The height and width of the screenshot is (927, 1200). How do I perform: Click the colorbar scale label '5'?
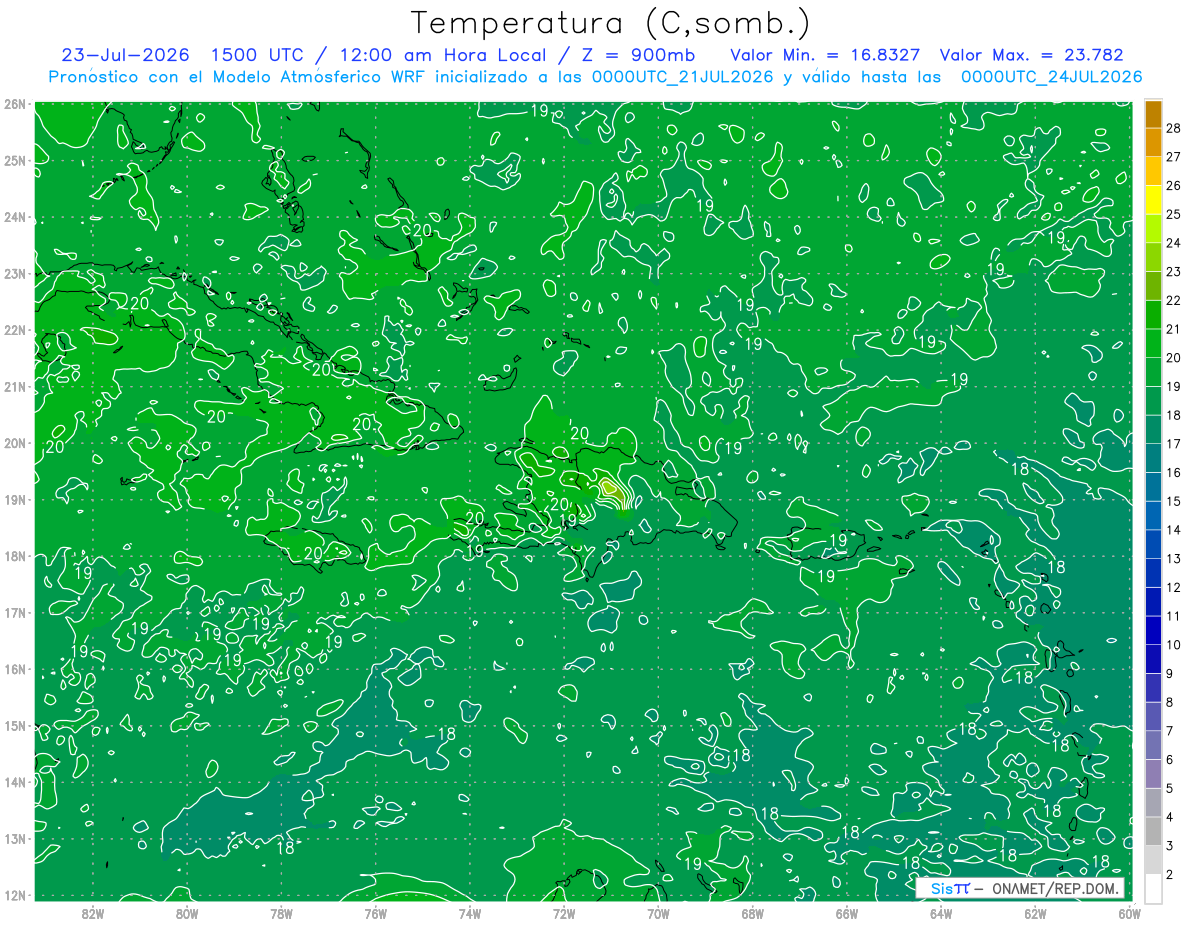tap(1170, 788)
